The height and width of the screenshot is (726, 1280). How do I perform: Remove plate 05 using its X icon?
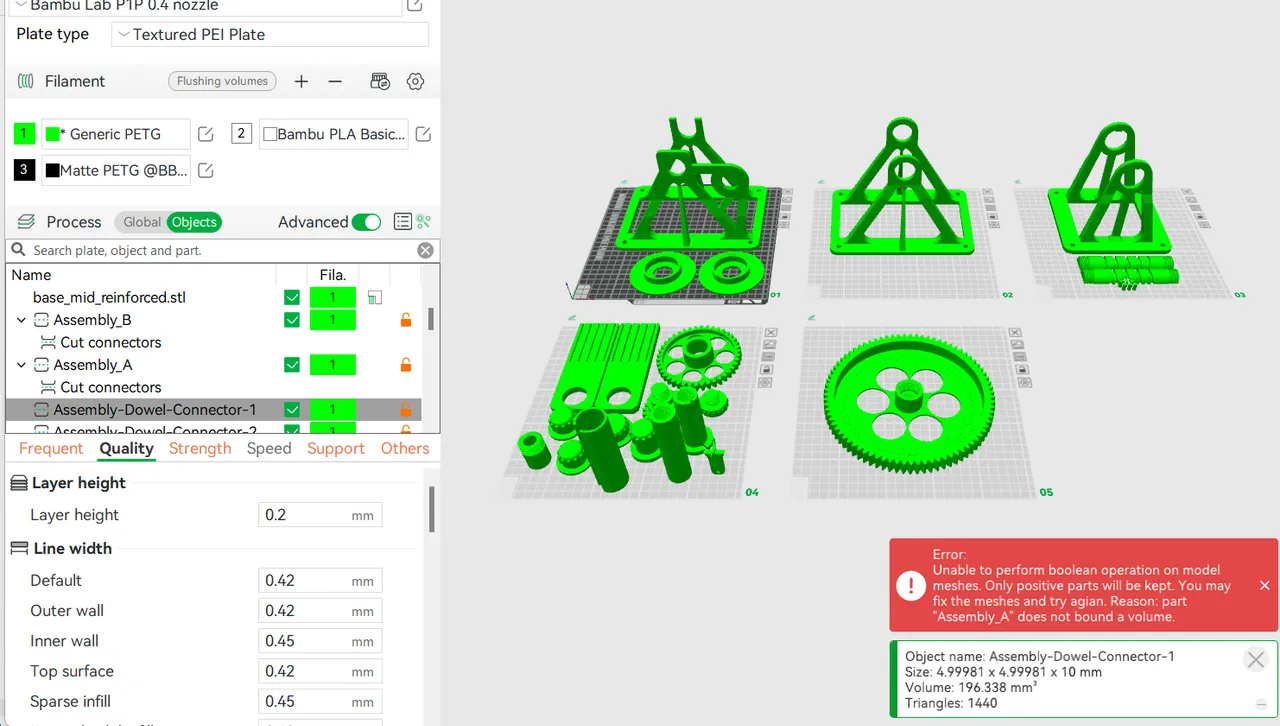pyautogui.click(x=1015, y=333)
